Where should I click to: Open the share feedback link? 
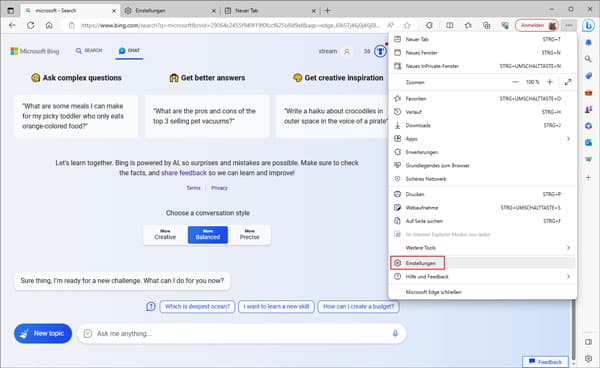point(184,173)
